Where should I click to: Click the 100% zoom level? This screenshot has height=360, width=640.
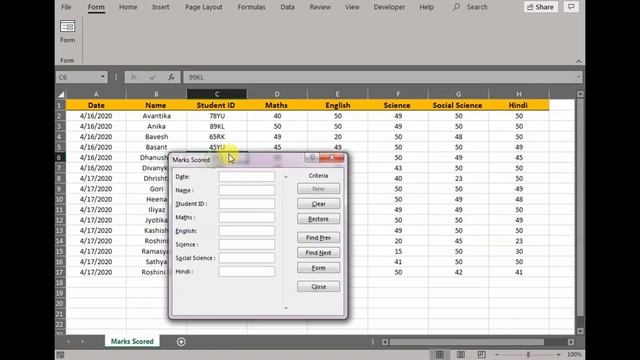point(574,355)
